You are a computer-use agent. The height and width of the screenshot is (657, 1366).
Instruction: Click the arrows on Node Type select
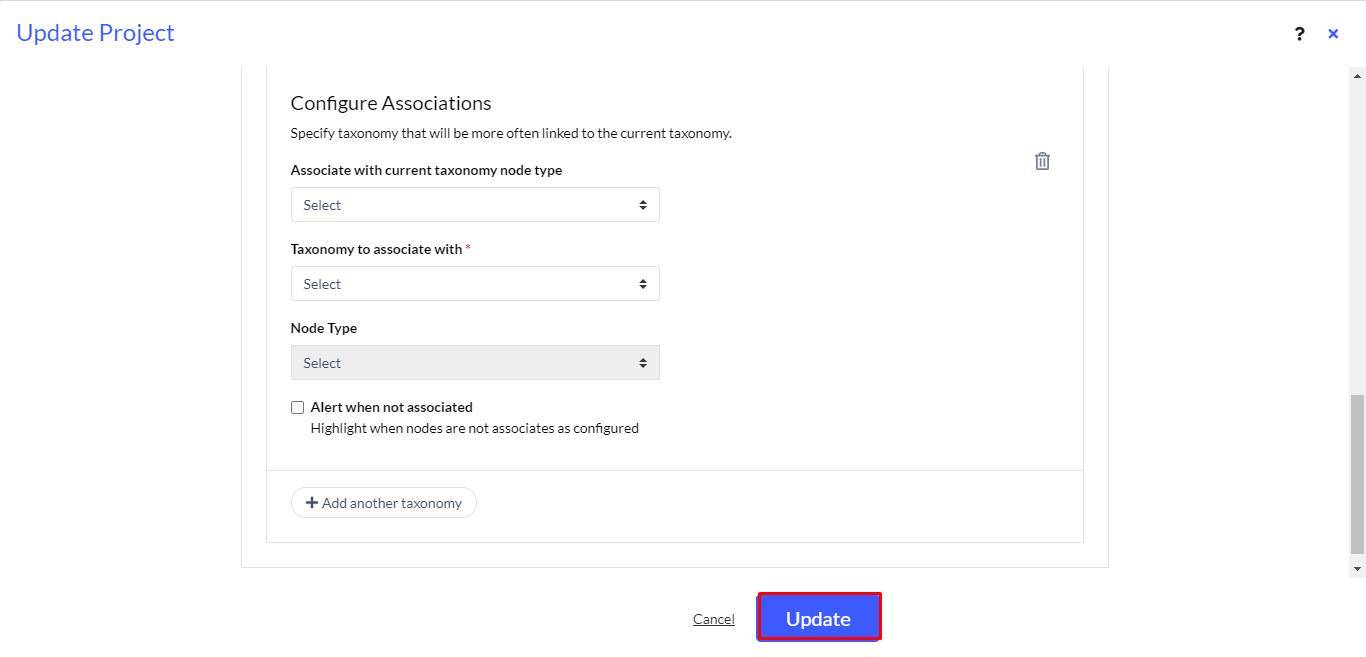coord(643,363)
